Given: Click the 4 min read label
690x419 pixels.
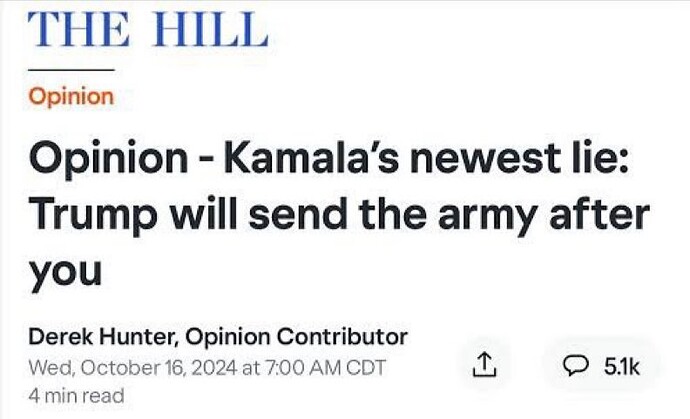Looking at the screenshot, I should coord(76,396).
